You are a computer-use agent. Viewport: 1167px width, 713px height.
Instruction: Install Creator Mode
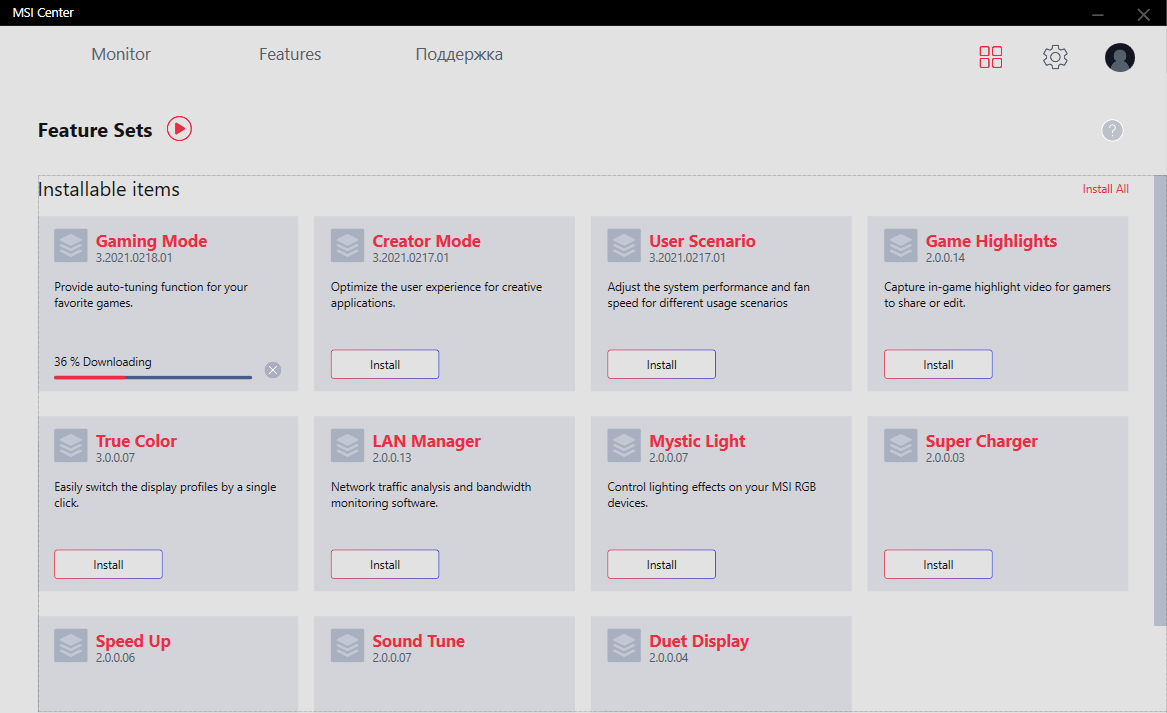point(385,365)
